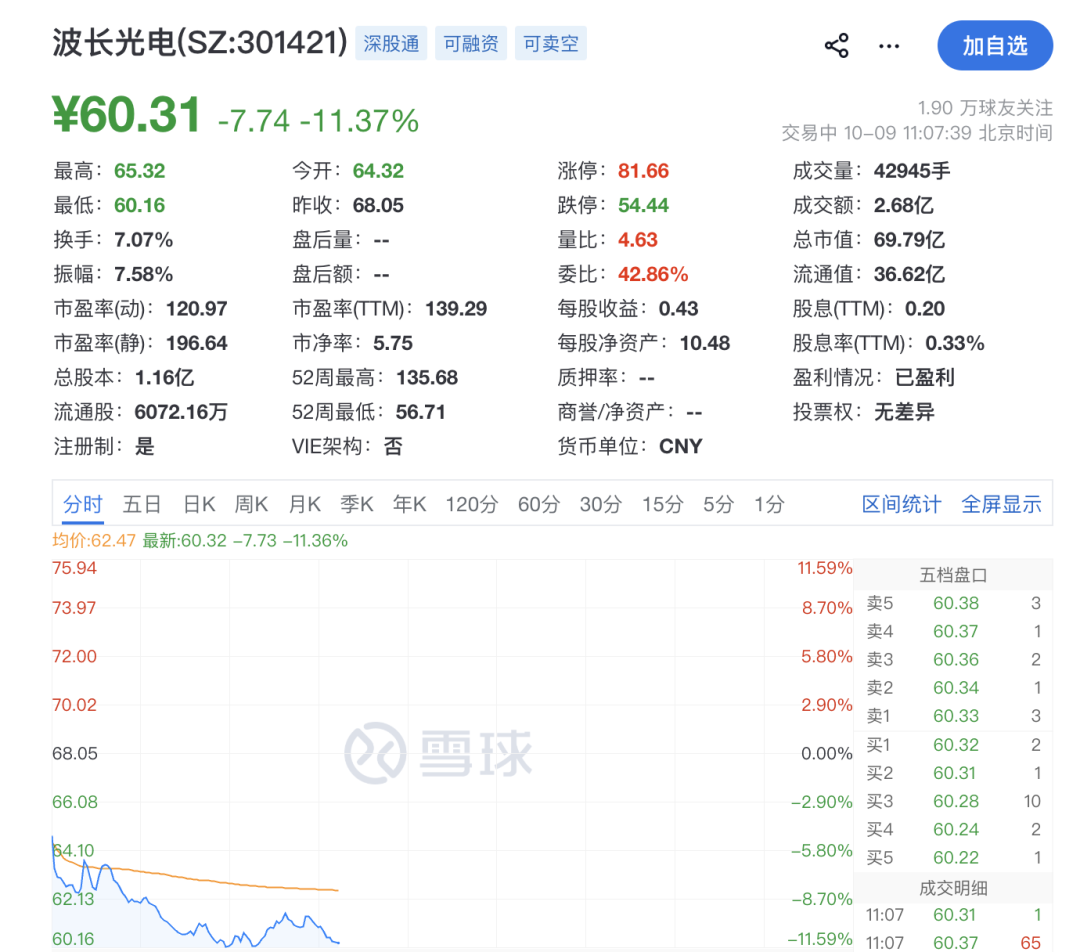Viewport: 1080px width, 952px height.
Task: Open the three-dots more menu
Action: 889,46
